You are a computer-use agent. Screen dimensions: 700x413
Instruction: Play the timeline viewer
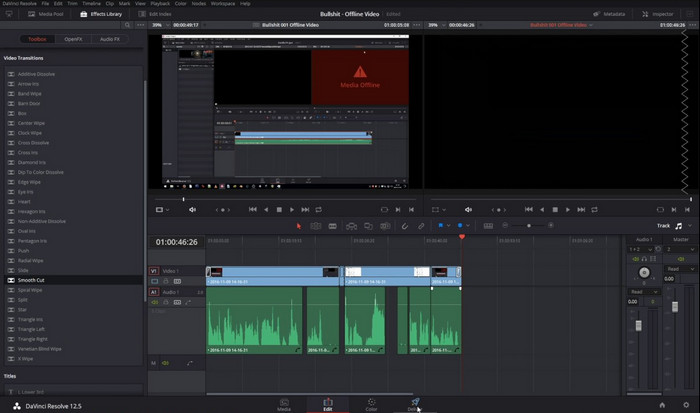tap(568, 209)
